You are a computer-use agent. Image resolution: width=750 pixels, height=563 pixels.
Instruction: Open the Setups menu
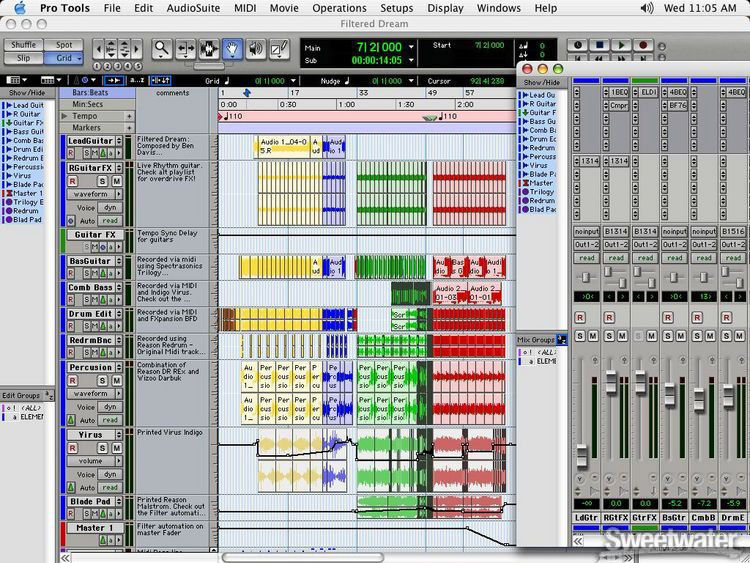point(397,8)
